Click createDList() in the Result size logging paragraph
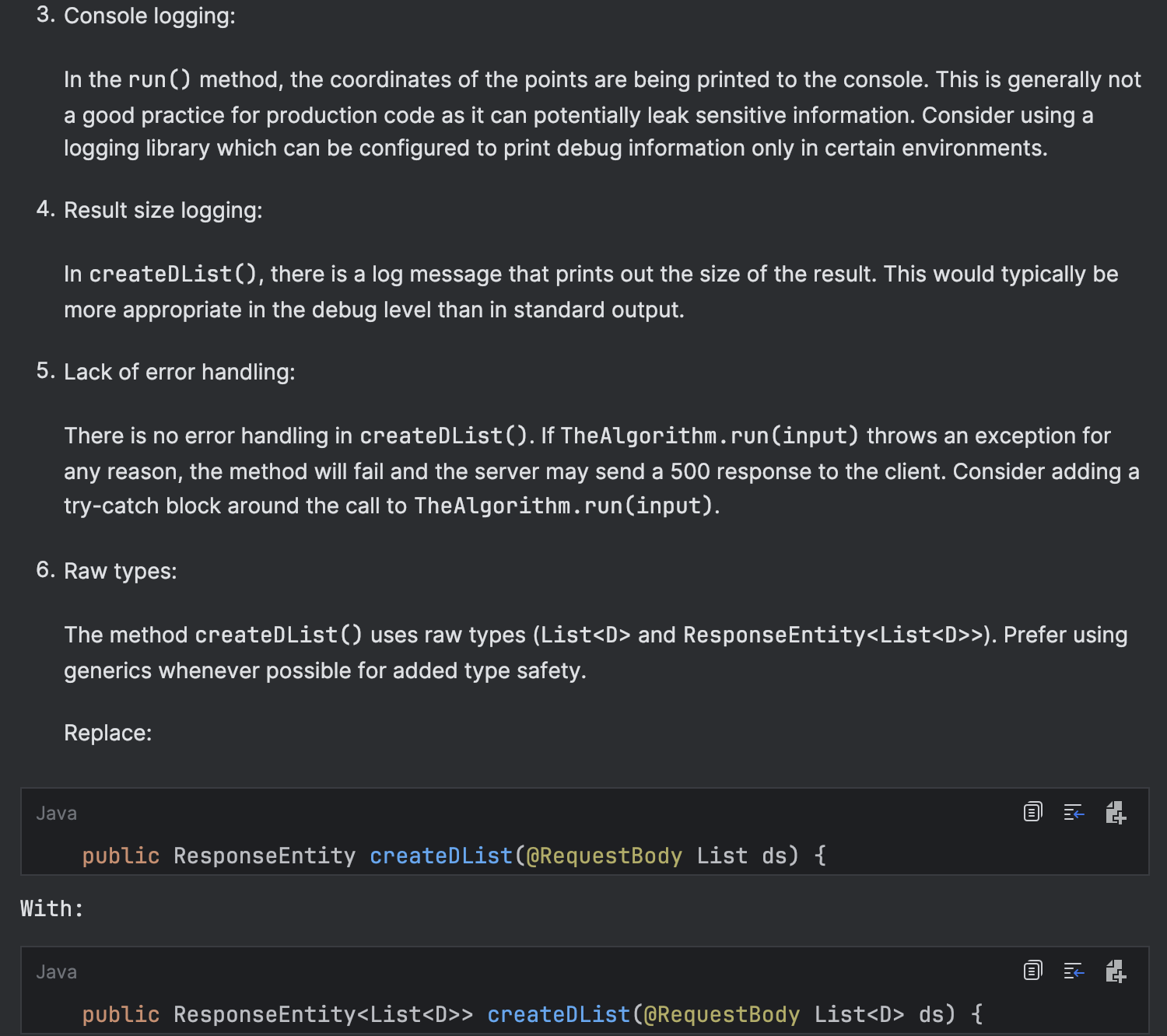This screenshot has height=1036, width=1167. coord(173,274)
